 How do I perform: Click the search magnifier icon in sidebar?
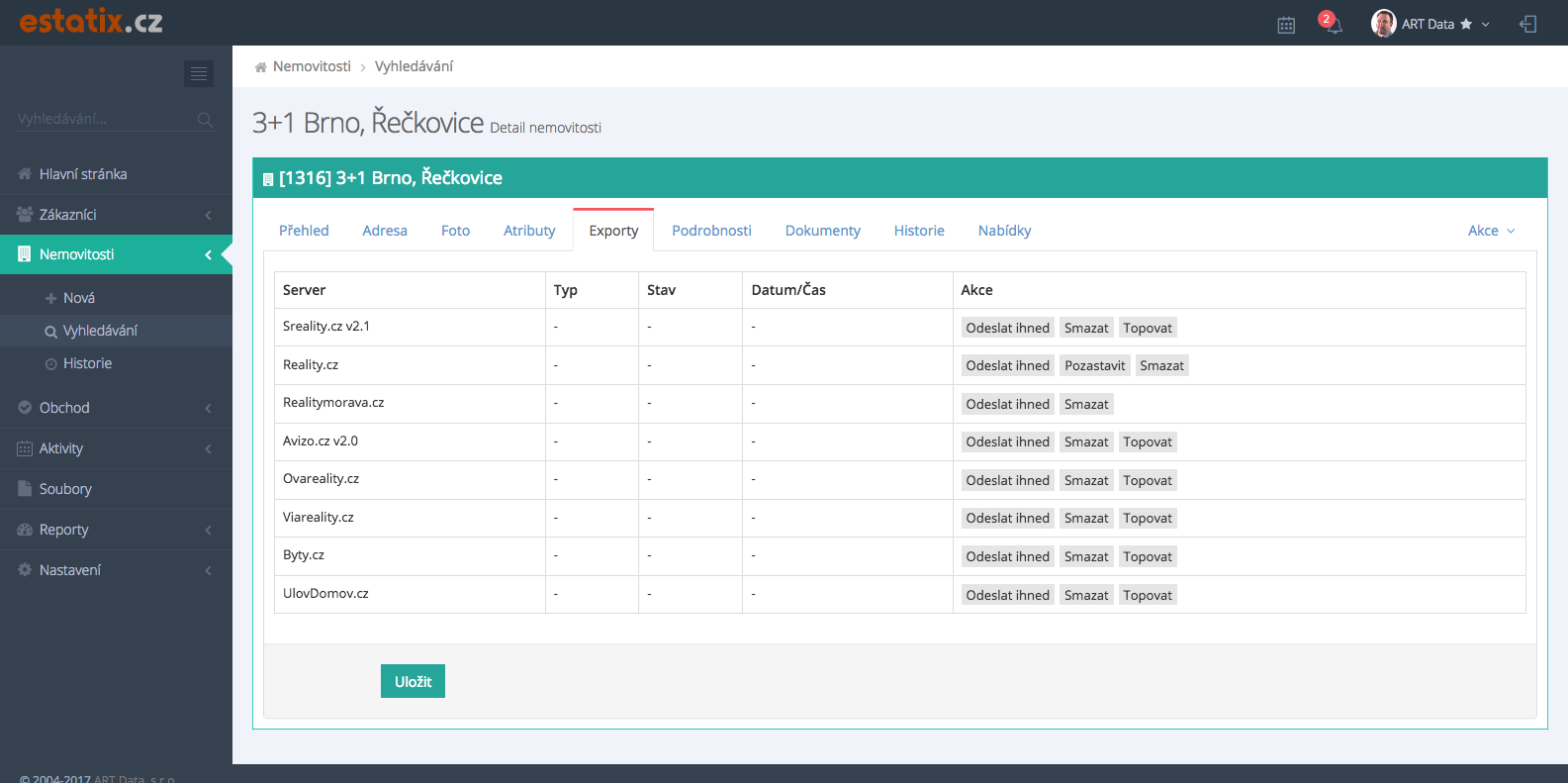point(205,120)
